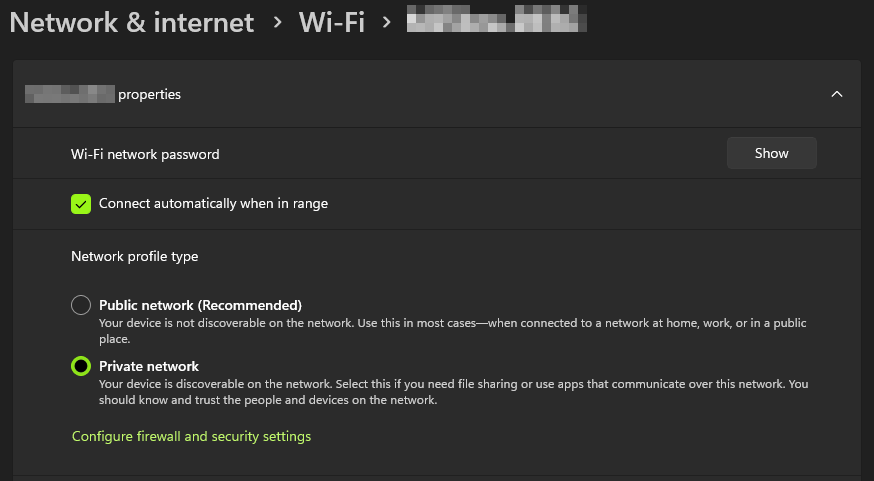Select the Public network radio button
874x481 pixels.
(x=81, y=305)
